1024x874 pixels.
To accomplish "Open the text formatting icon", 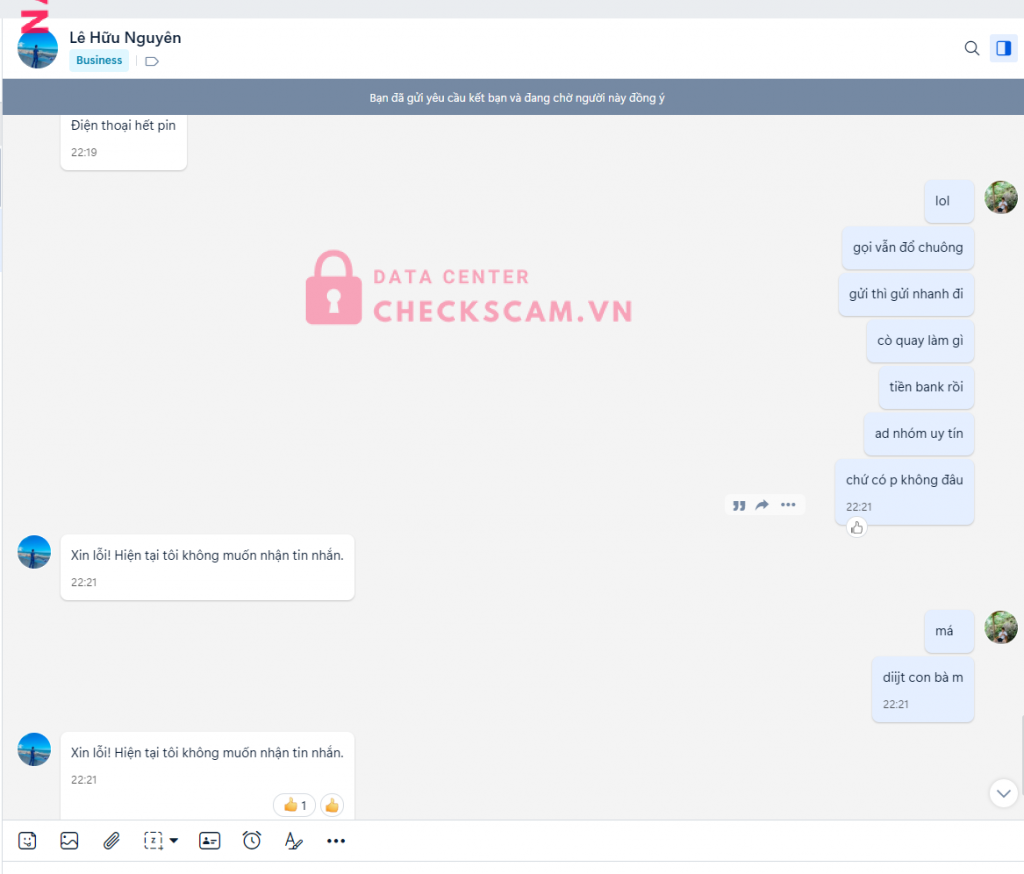I will (293, 841).
